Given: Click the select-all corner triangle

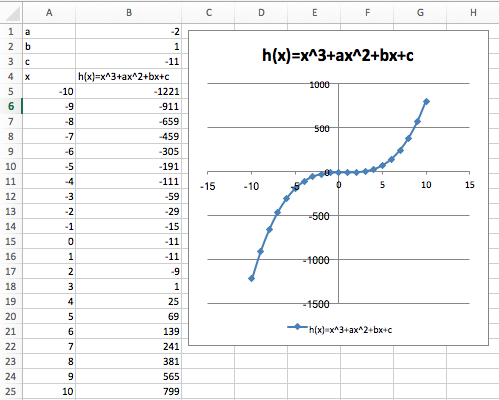Looking at the screenshot, I should tap(12, 13).
